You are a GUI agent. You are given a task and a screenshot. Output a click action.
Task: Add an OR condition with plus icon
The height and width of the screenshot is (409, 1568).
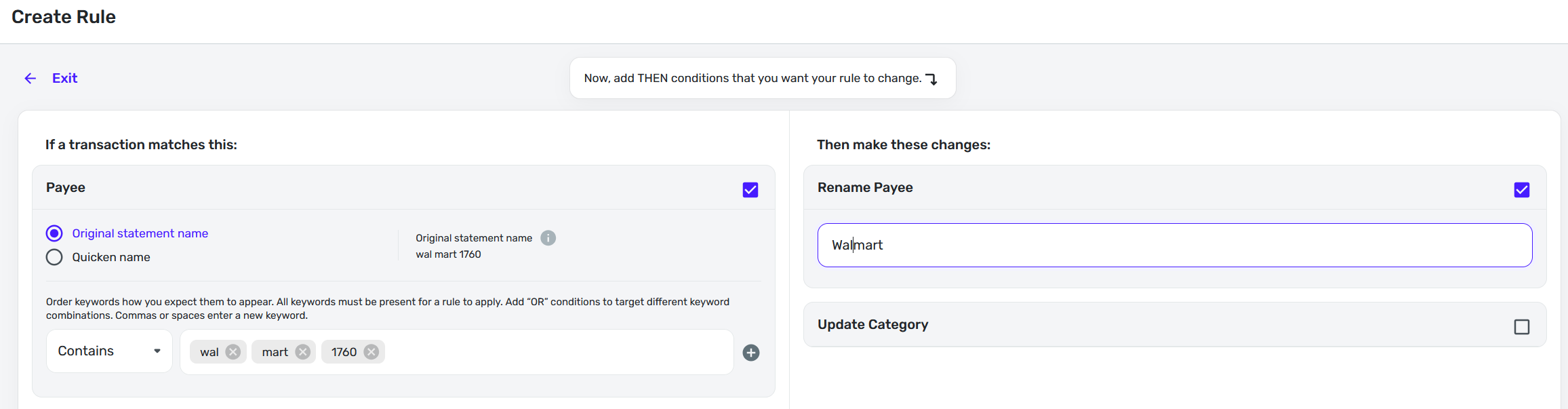[x=751, y=353]
